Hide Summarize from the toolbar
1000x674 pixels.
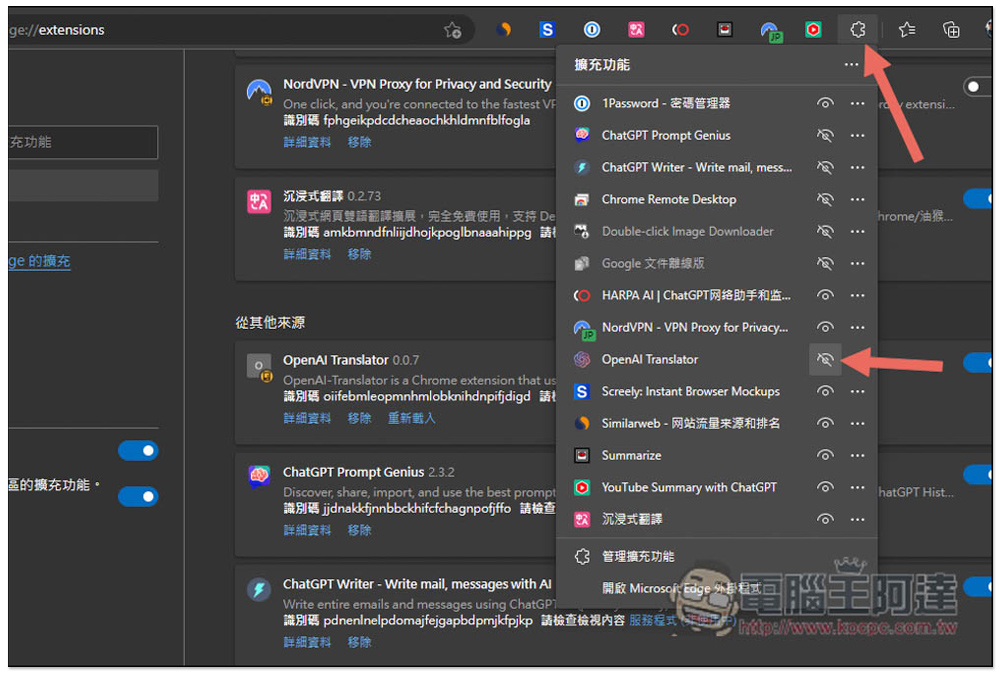point(825,455)
